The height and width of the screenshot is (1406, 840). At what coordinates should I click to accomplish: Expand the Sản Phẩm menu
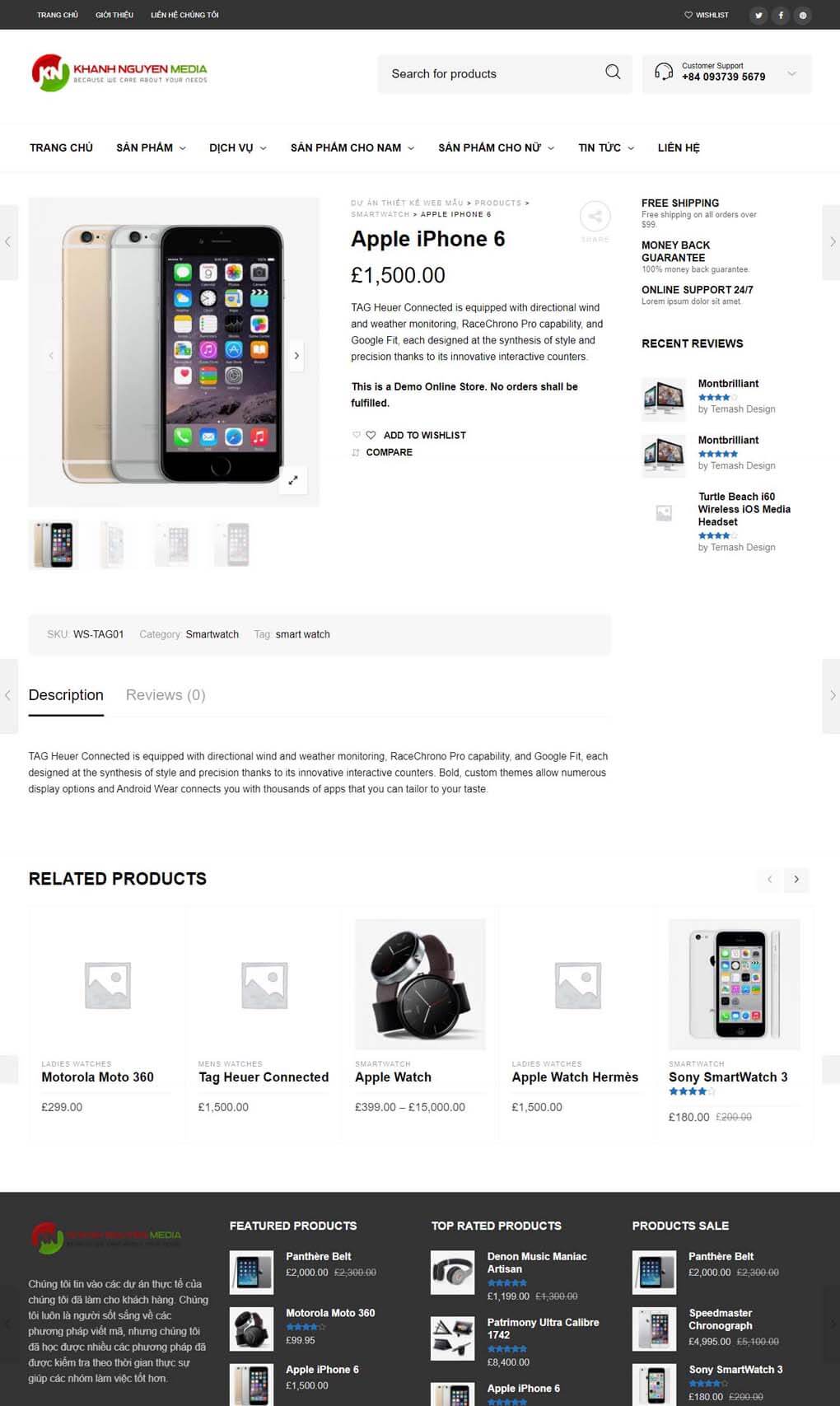pos(151,147)
